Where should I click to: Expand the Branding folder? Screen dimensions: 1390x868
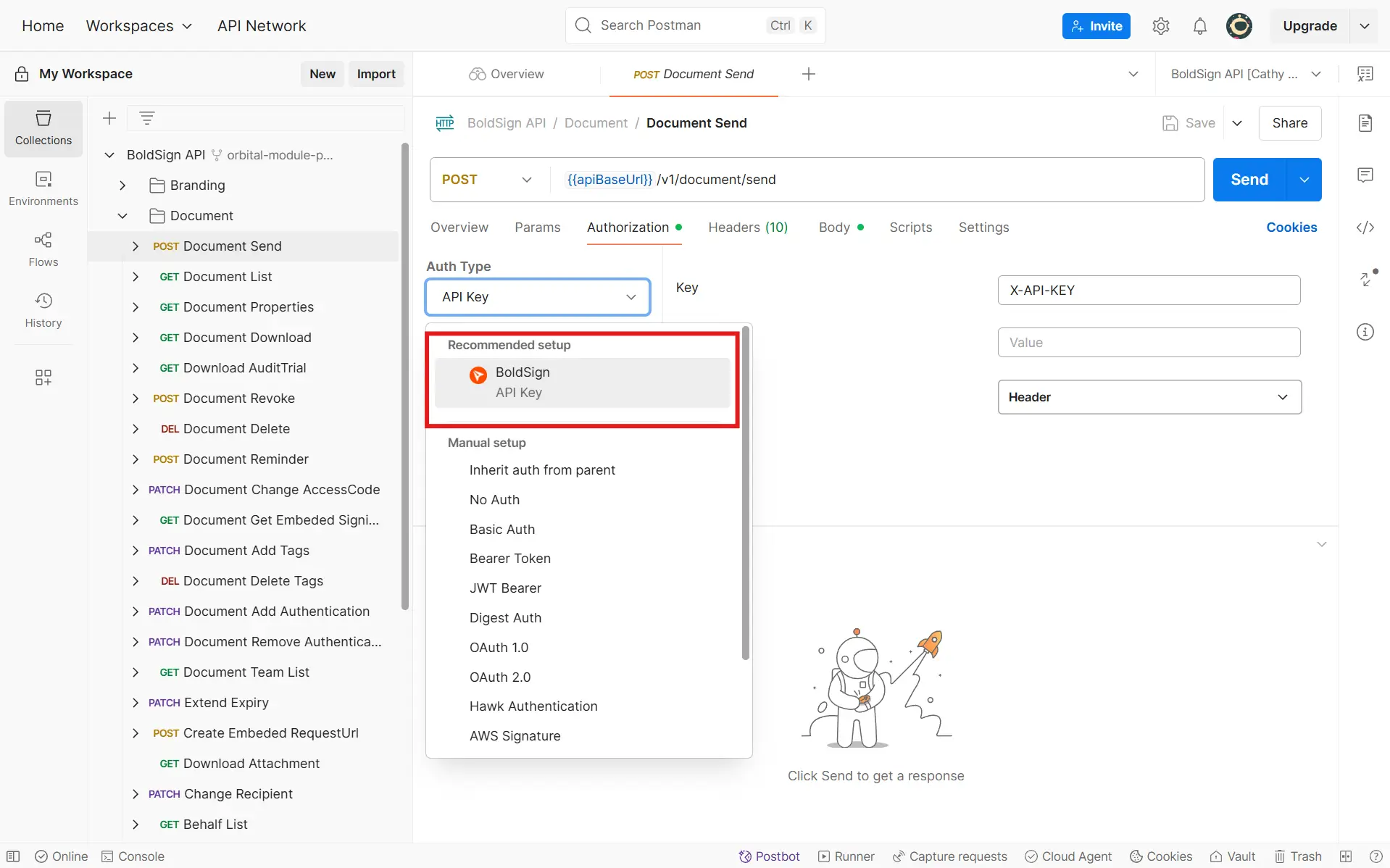point(122,185)
